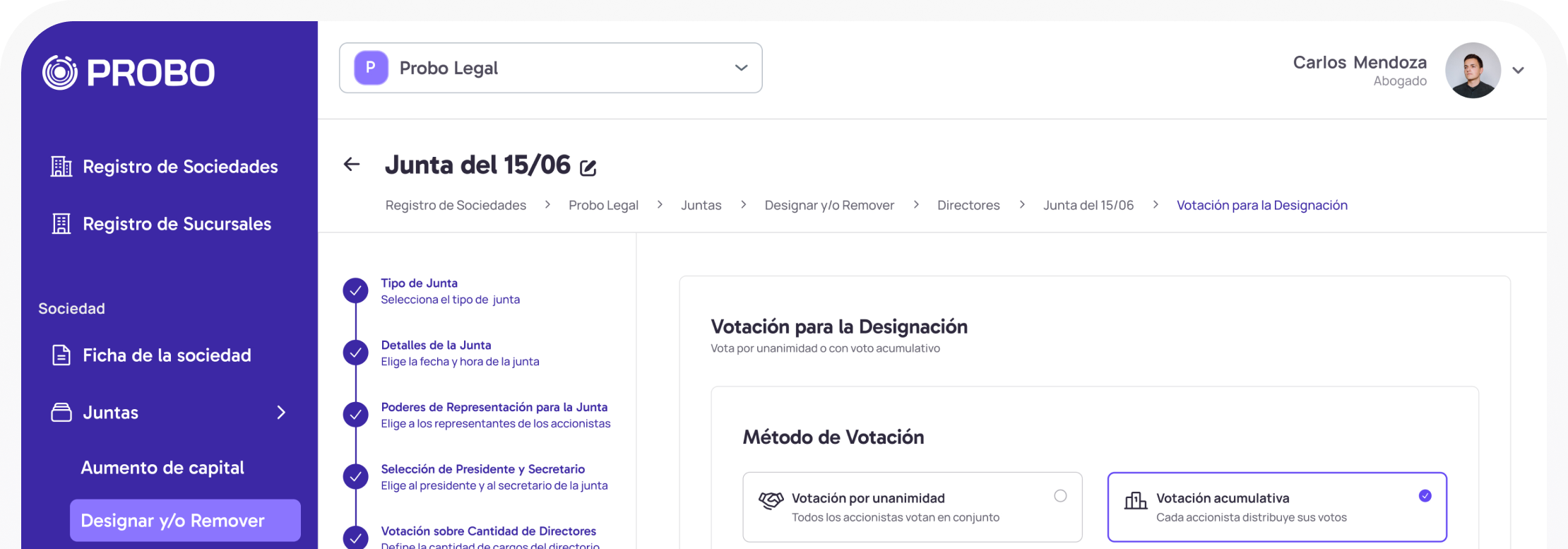Go to Designar y/o Remover breadcrumb
This screenshot has width=1568, height=549.
[829, 205]
